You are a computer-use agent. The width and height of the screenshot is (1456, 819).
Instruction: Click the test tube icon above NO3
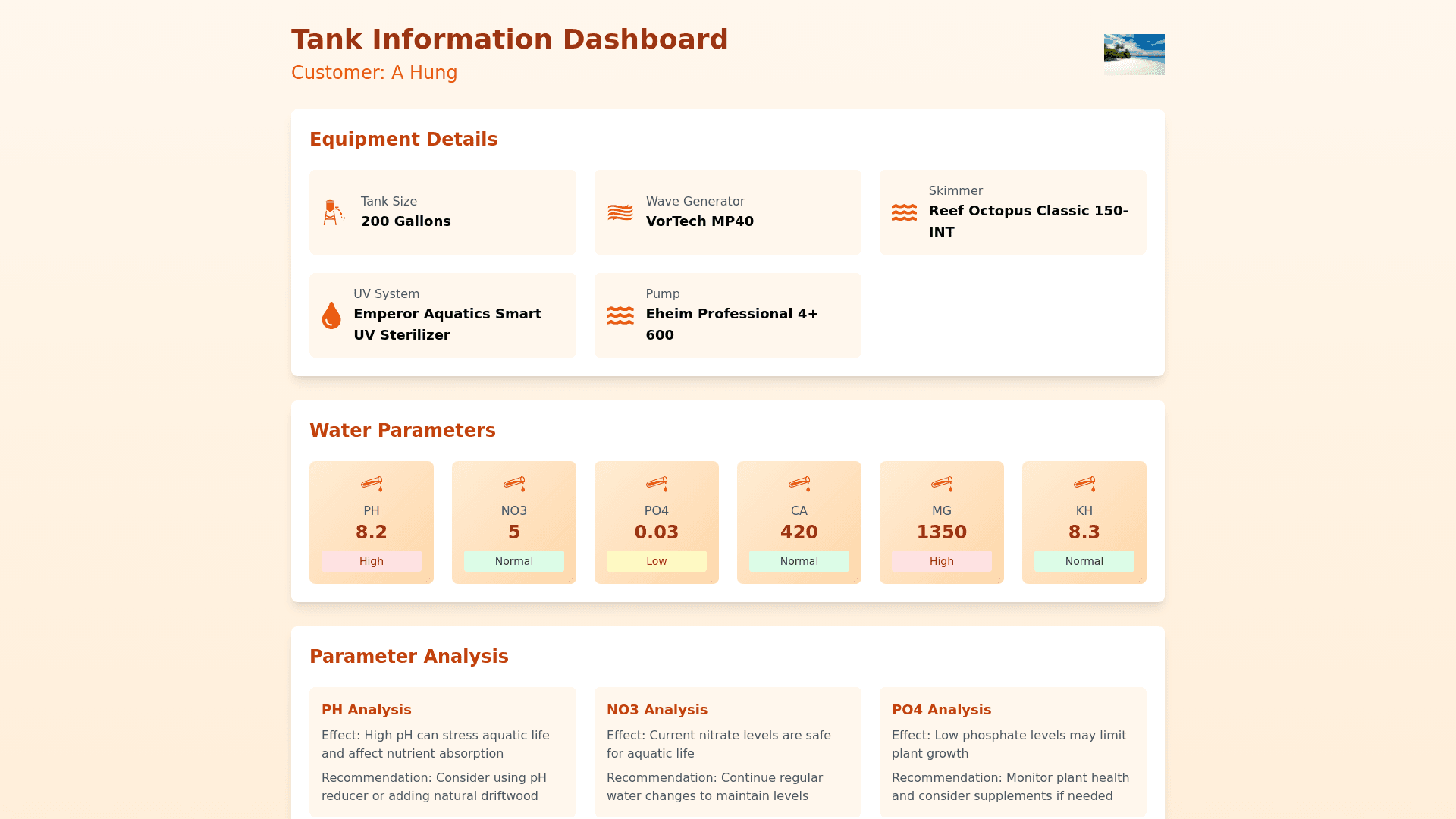tap(514, 484)
